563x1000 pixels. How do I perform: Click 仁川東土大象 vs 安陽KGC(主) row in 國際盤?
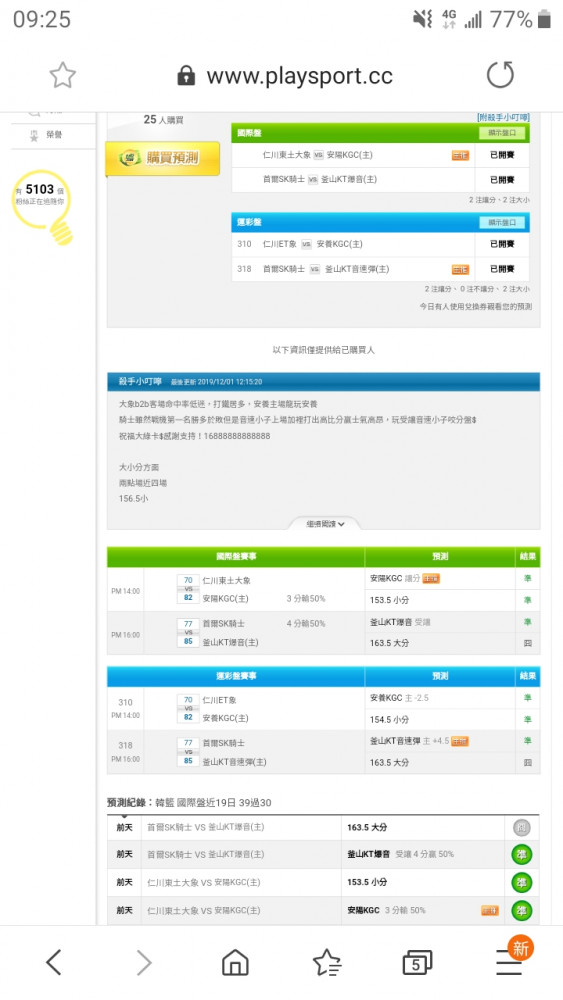[x=381, y=155]
